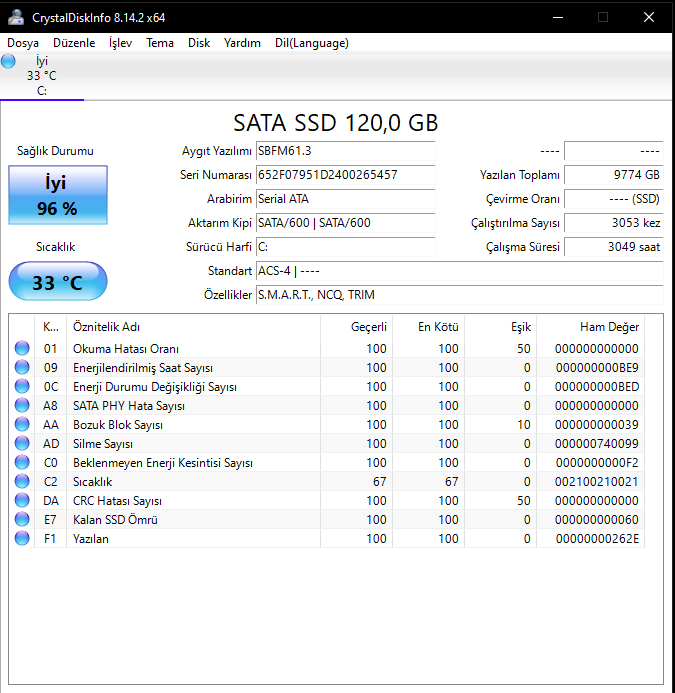675x693 pixels.
Task: Select the Silme Sayısı attribute name
Action: [x=103, y=444]
